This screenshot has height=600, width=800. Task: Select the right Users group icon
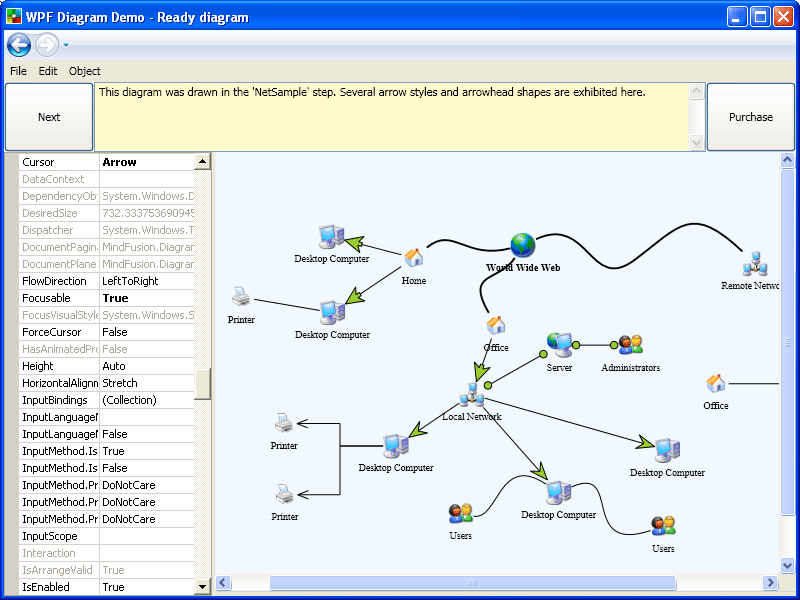(x=663, y=526)
